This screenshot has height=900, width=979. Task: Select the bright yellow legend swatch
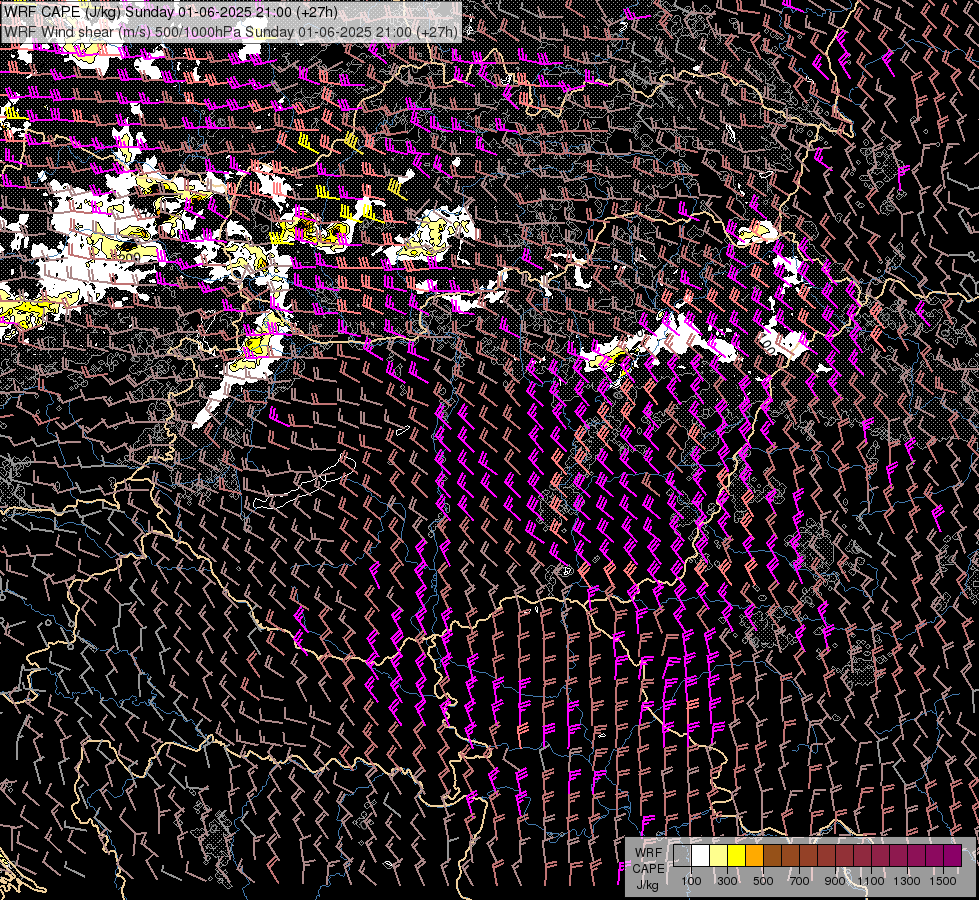pyautogui.click(x=737, y=856)
